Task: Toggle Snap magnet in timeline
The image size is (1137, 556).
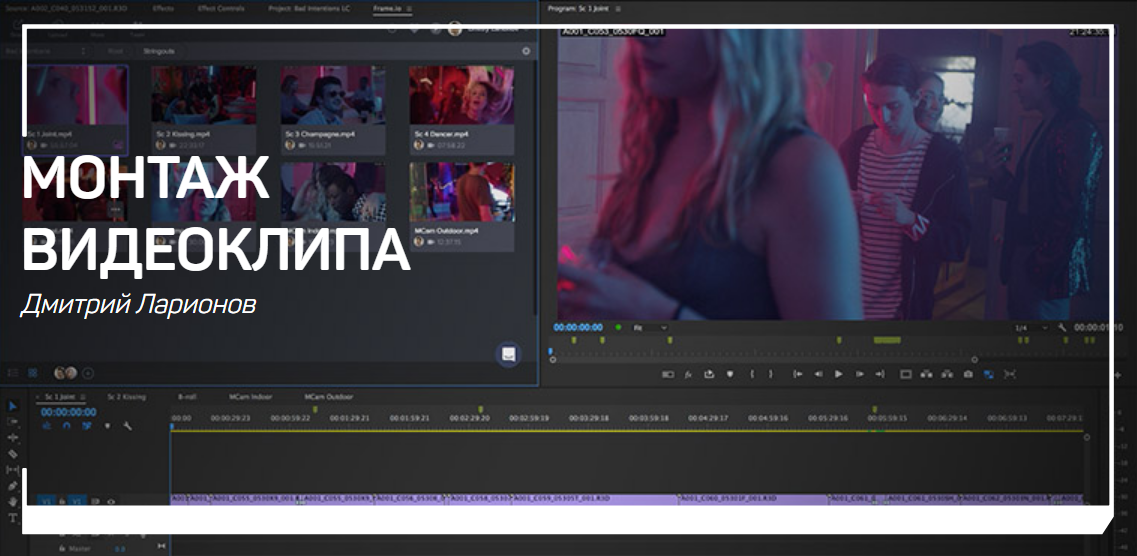Action: click(x=66, y=426)
